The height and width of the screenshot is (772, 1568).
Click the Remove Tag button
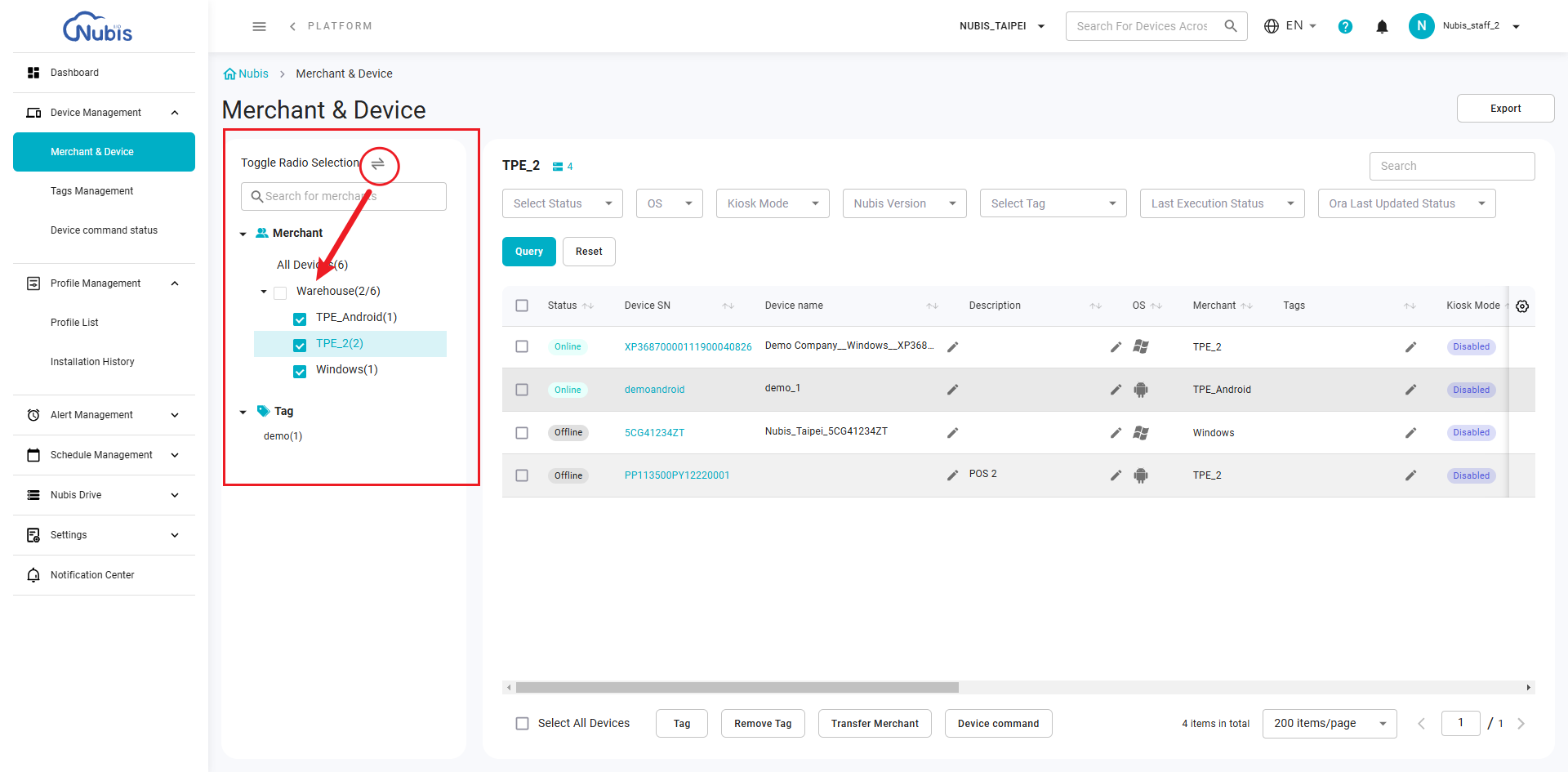763,724
